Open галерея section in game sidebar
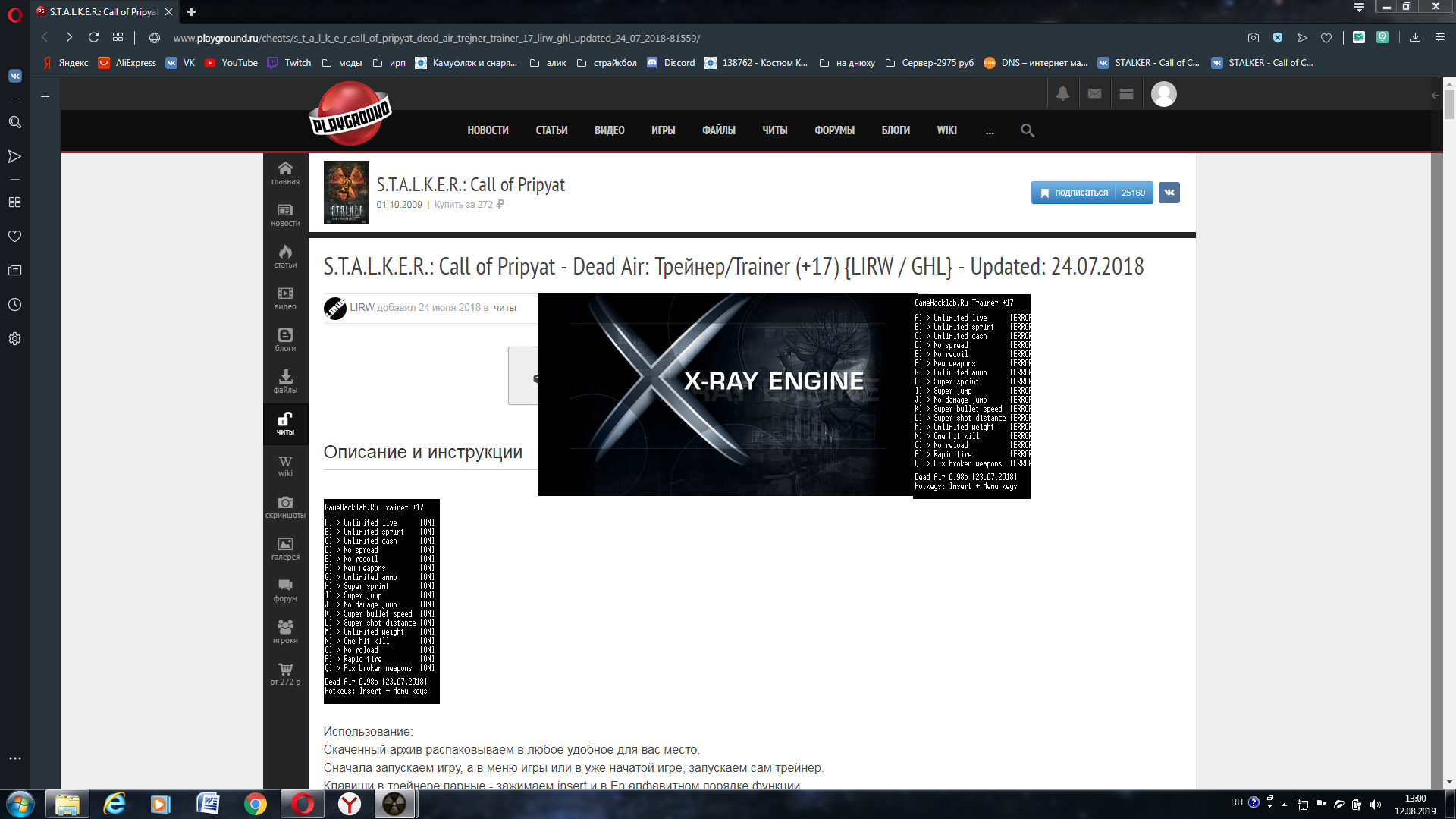Viewport: 1456px width, 819px height. tap(285, 549)
